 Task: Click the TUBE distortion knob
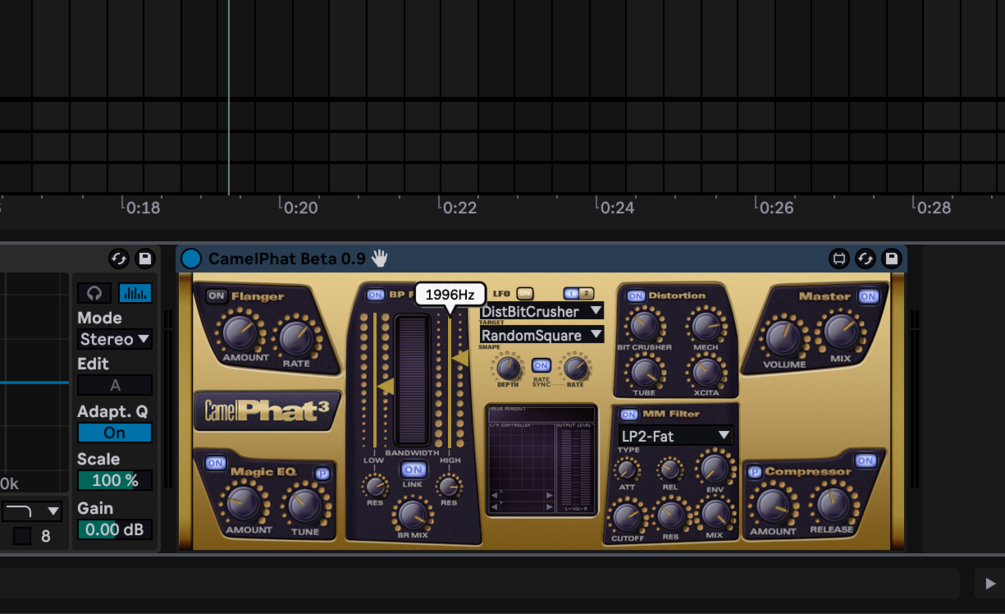644,372
